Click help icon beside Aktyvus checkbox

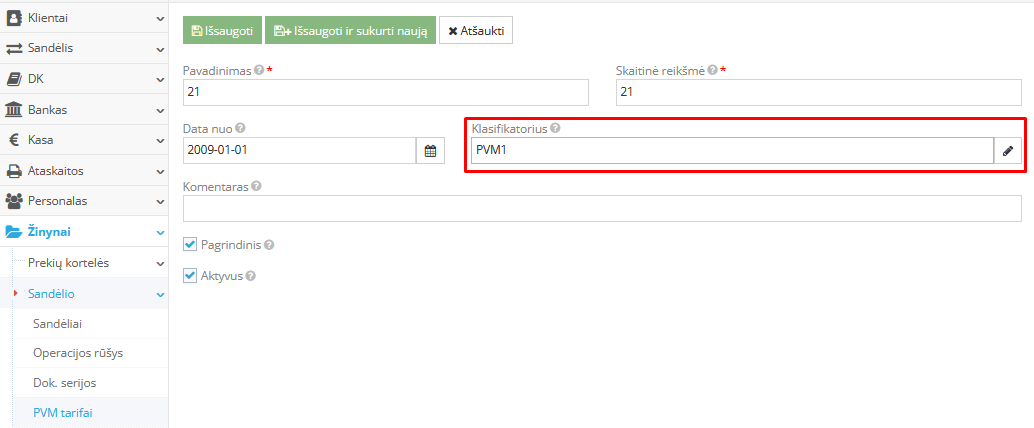250,276
